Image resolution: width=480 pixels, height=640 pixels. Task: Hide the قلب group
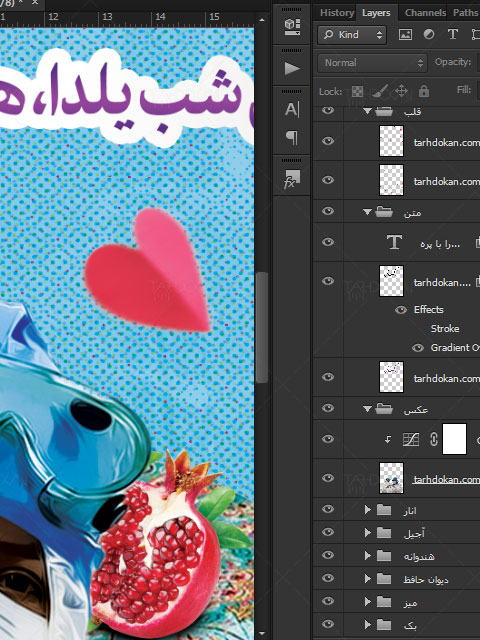[x=328, y=110]
